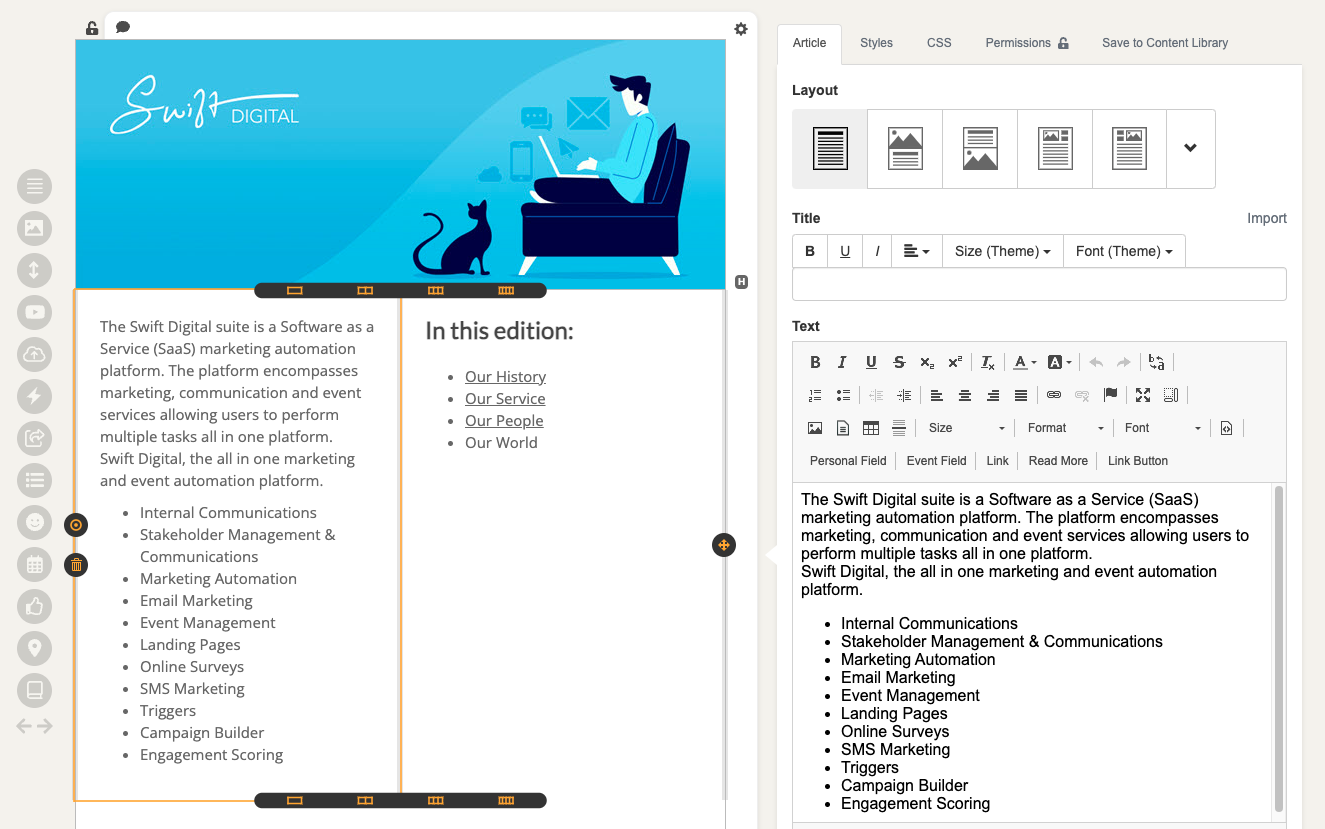The width and height of the screenshot is (1325, 829).
Task: Open the Size (Theme) dropdown
Action: (x=1002, y=251)
